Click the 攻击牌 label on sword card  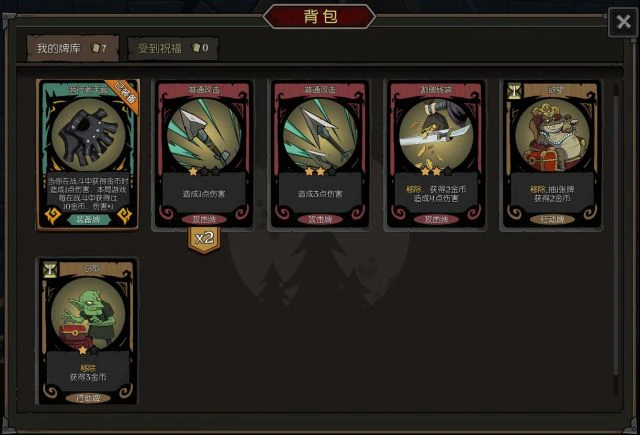click(x=436, y=219)
